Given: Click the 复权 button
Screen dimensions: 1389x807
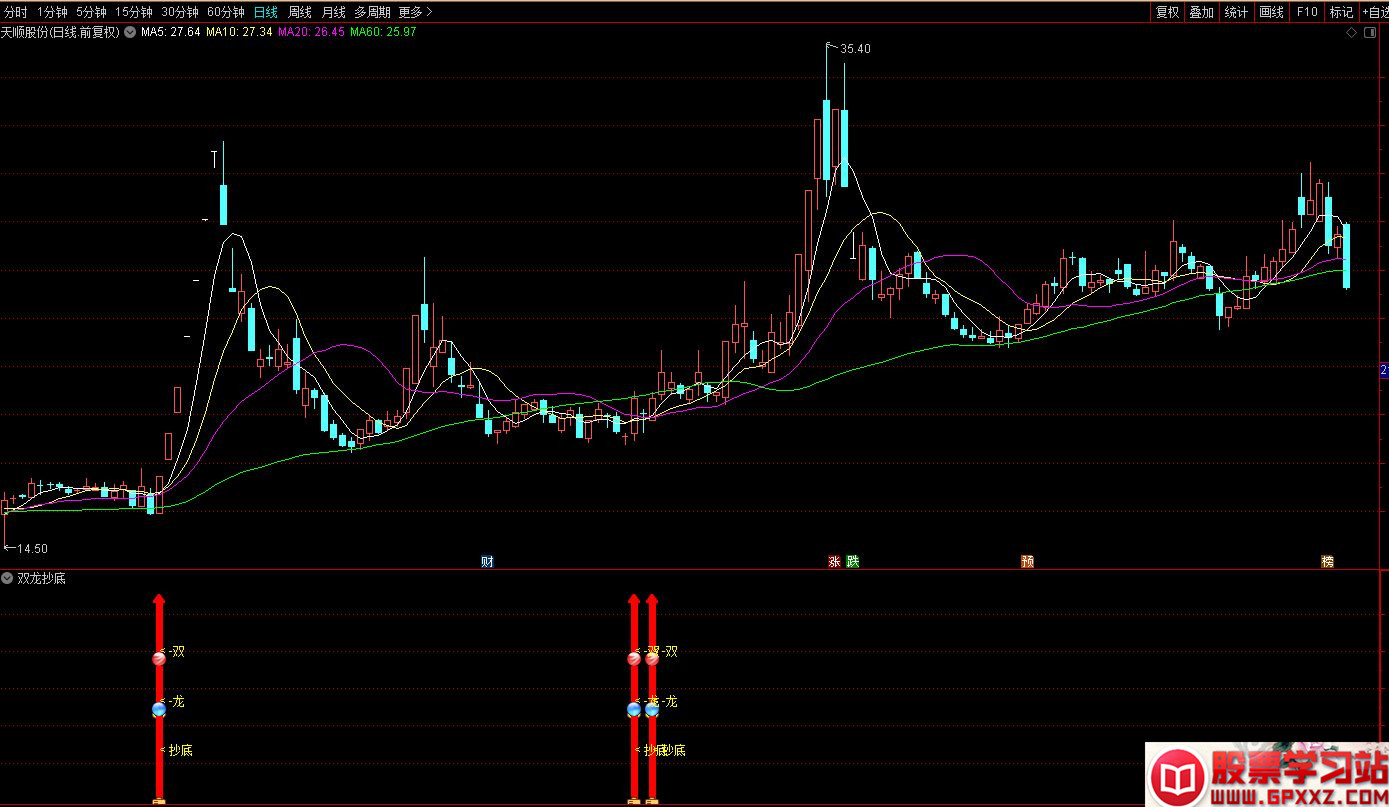Looking at the screenshot, I should coord(1167,12).
